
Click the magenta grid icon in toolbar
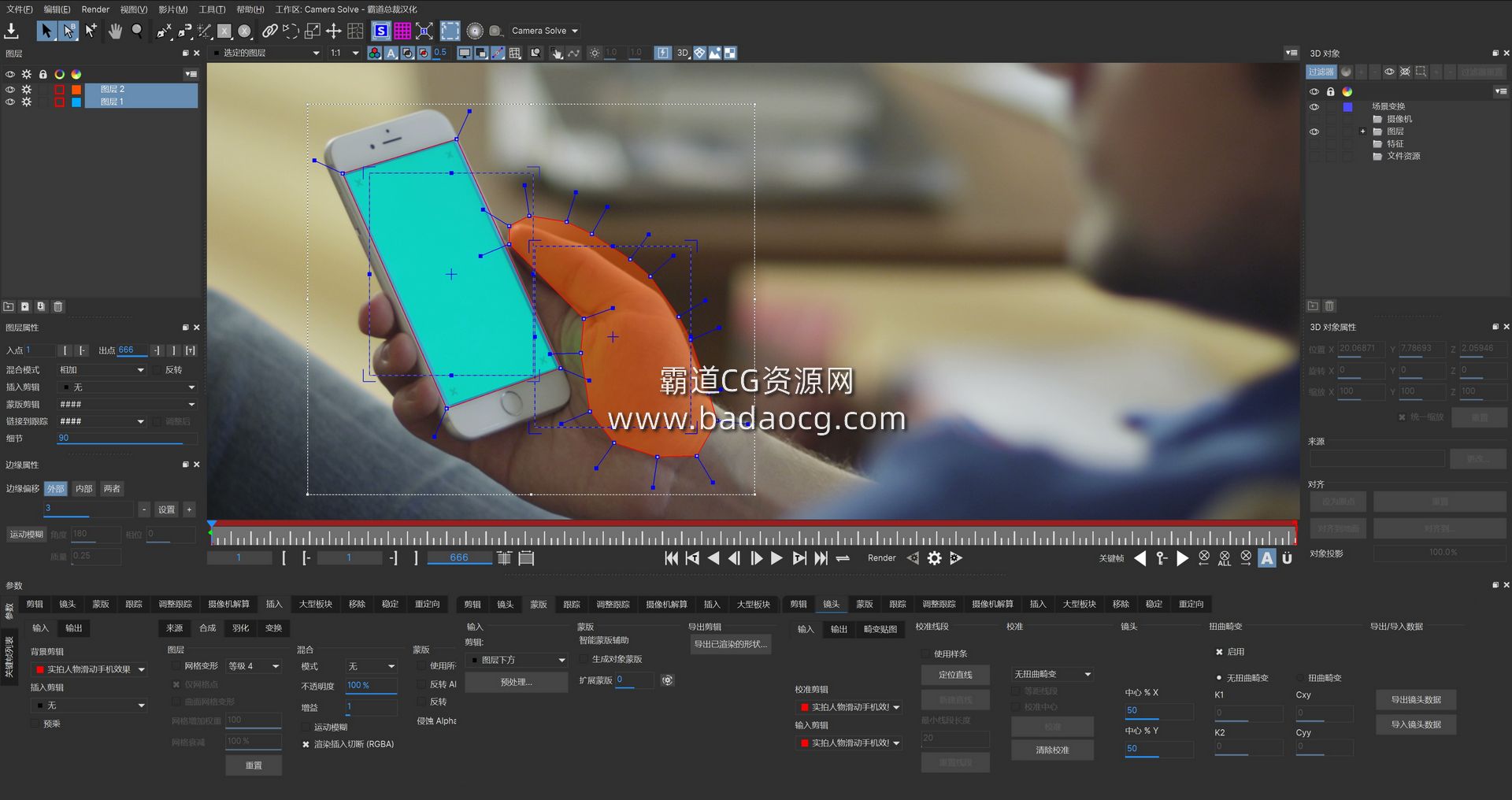pos(402,31)
